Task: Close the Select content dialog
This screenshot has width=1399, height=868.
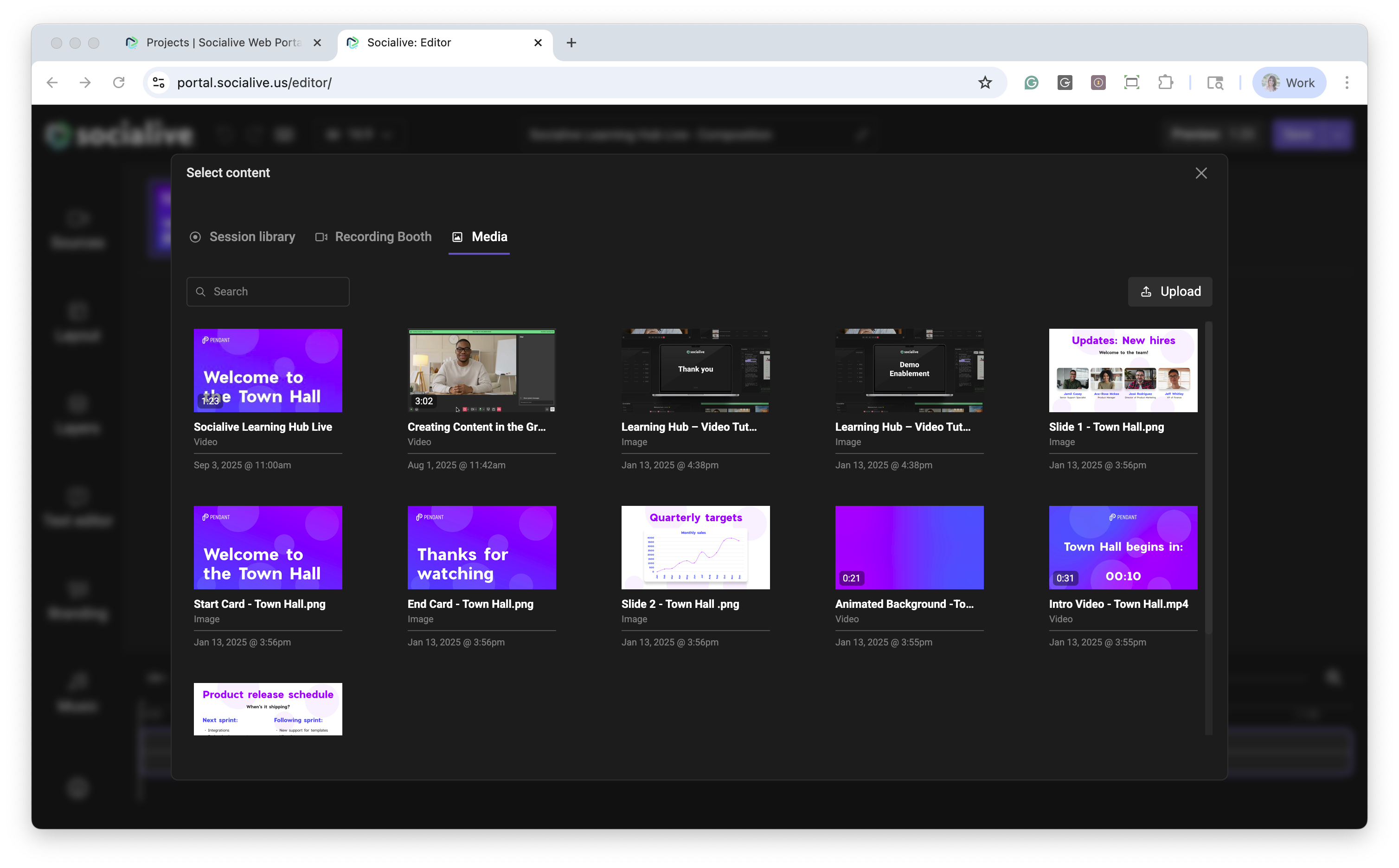Action: [1200, 173]
